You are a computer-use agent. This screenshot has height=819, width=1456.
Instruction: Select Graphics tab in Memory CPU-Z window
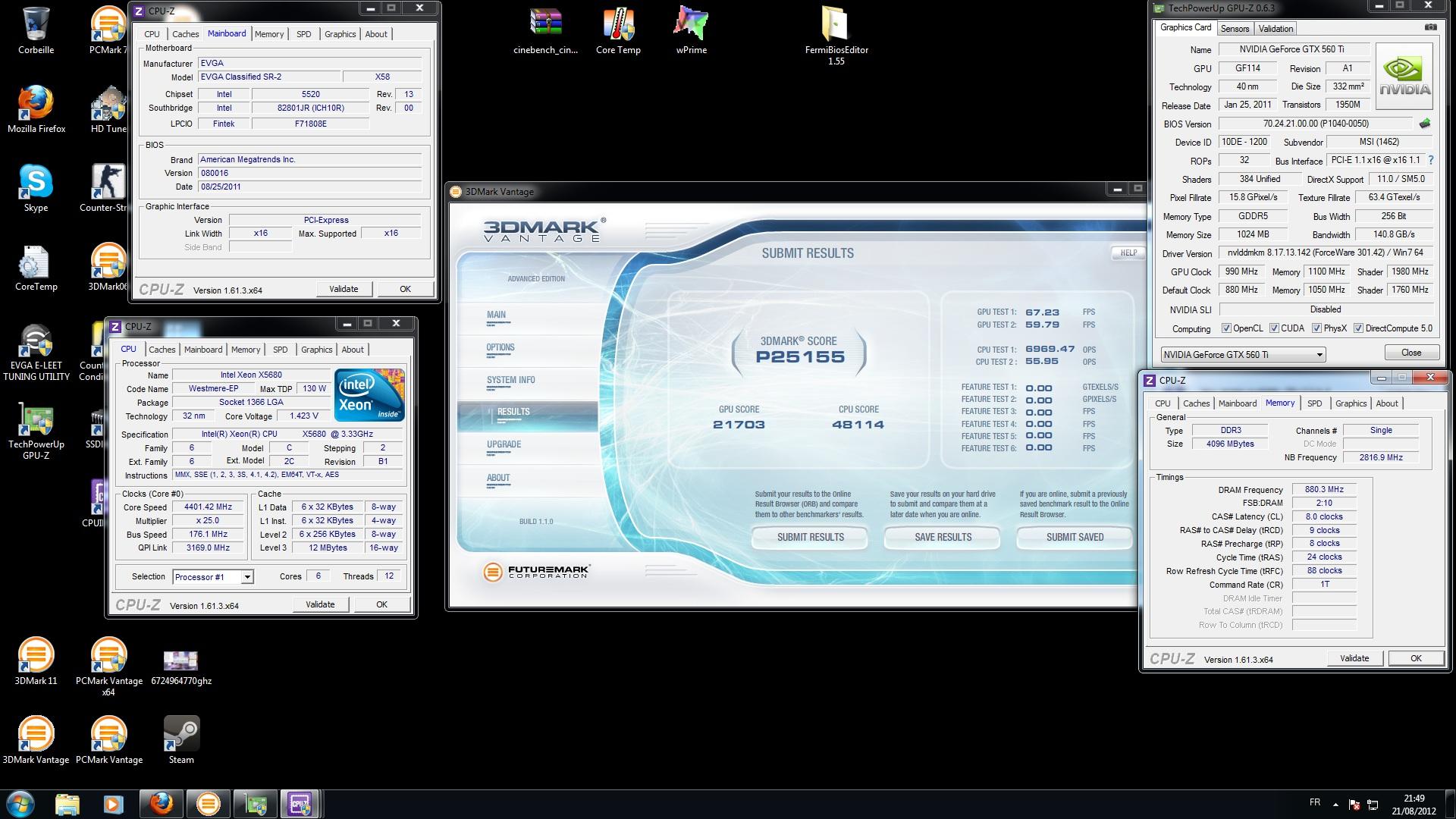[1351, 403]
